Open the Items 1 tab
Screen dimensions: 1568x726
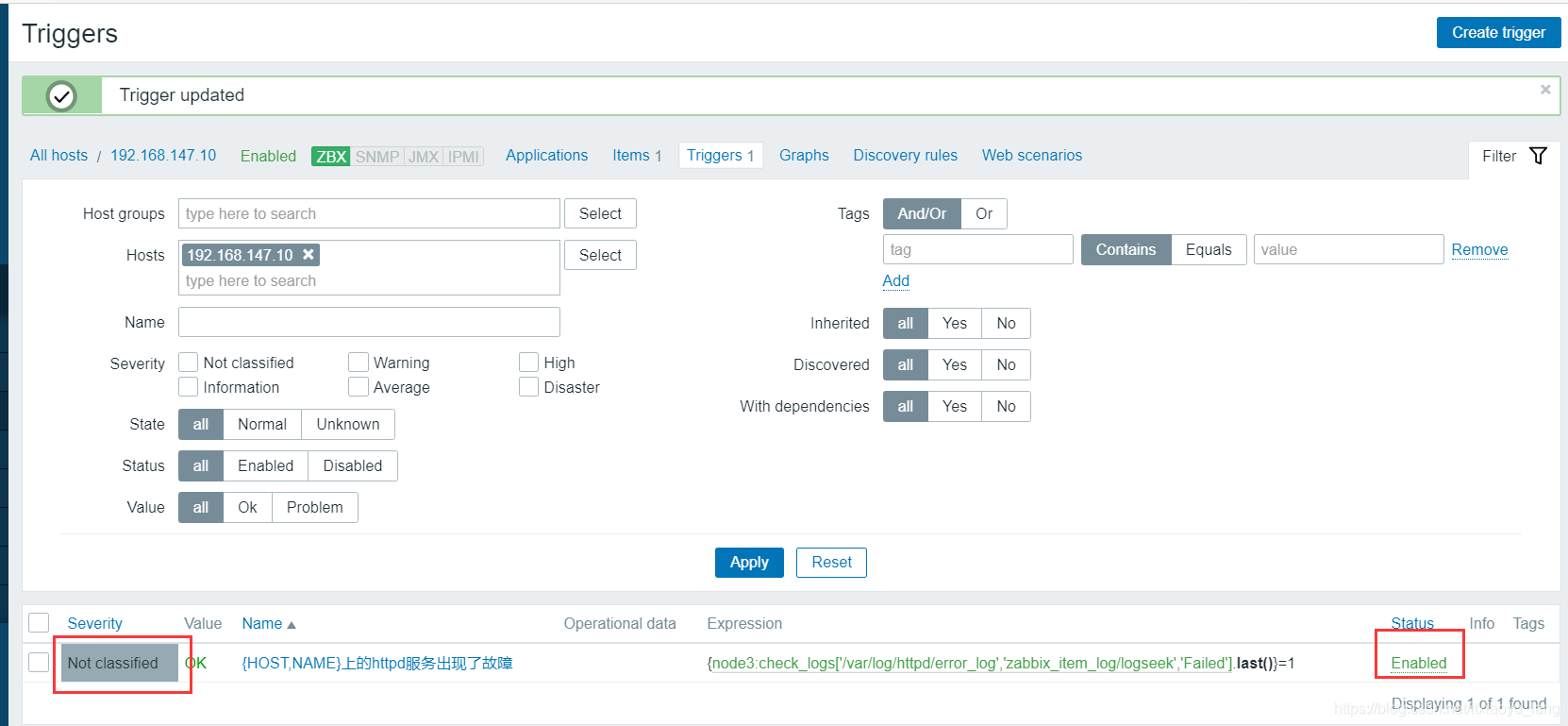[637, 155]
